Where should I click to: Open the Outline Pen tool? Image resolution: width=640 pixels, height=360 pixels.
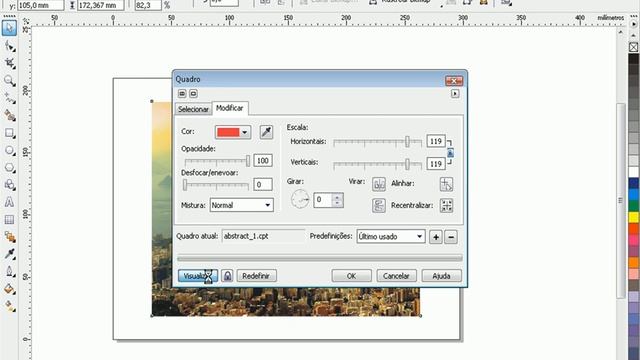(9, 271)
